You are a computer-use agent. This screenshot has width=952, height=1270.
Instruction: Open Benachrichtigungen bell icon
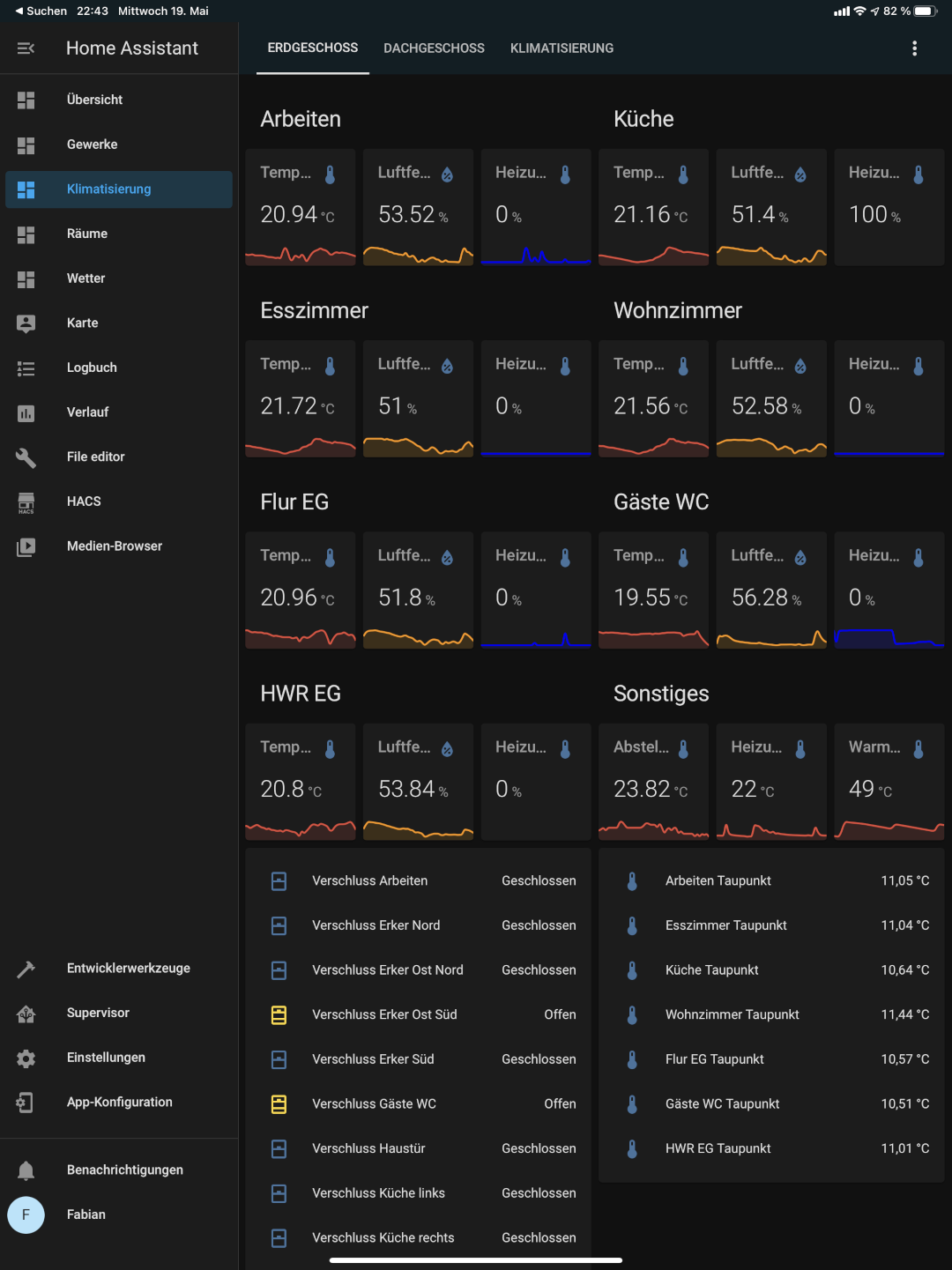point(26,1170)
